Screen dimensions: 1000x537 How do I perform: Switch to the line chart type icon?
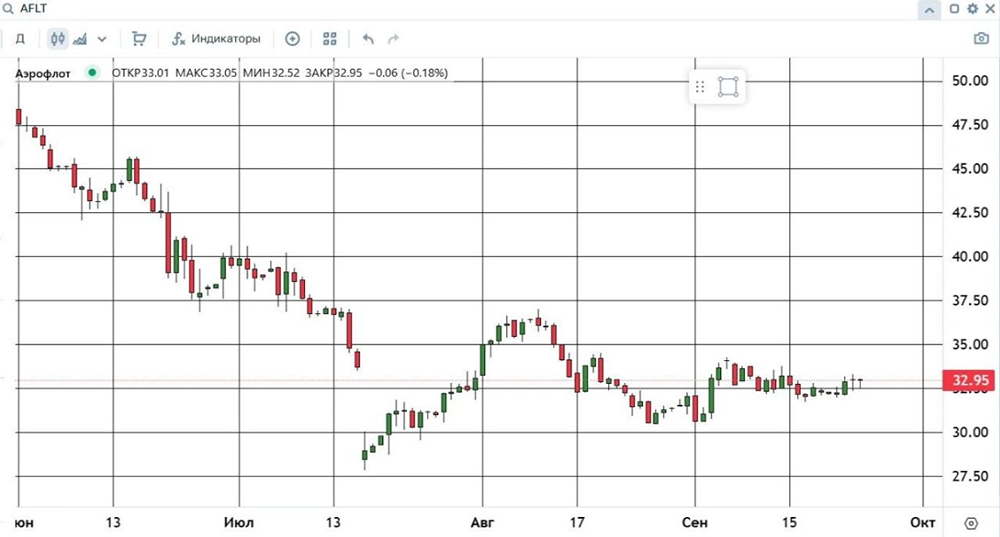80,39
